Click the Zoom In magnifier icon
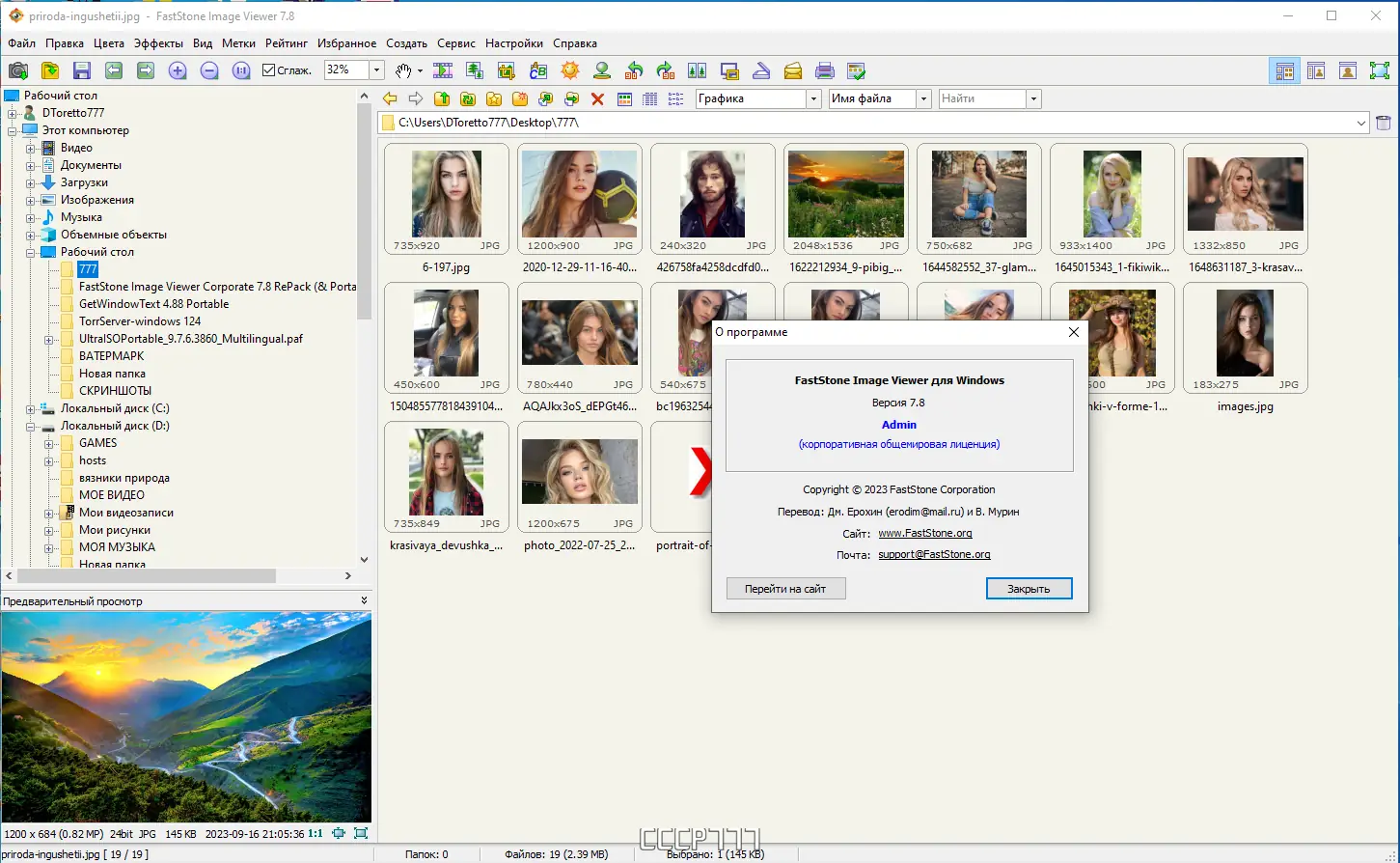Image resolution: width=1400 pixels, height=863 pixels. click(x=178, y=70)
